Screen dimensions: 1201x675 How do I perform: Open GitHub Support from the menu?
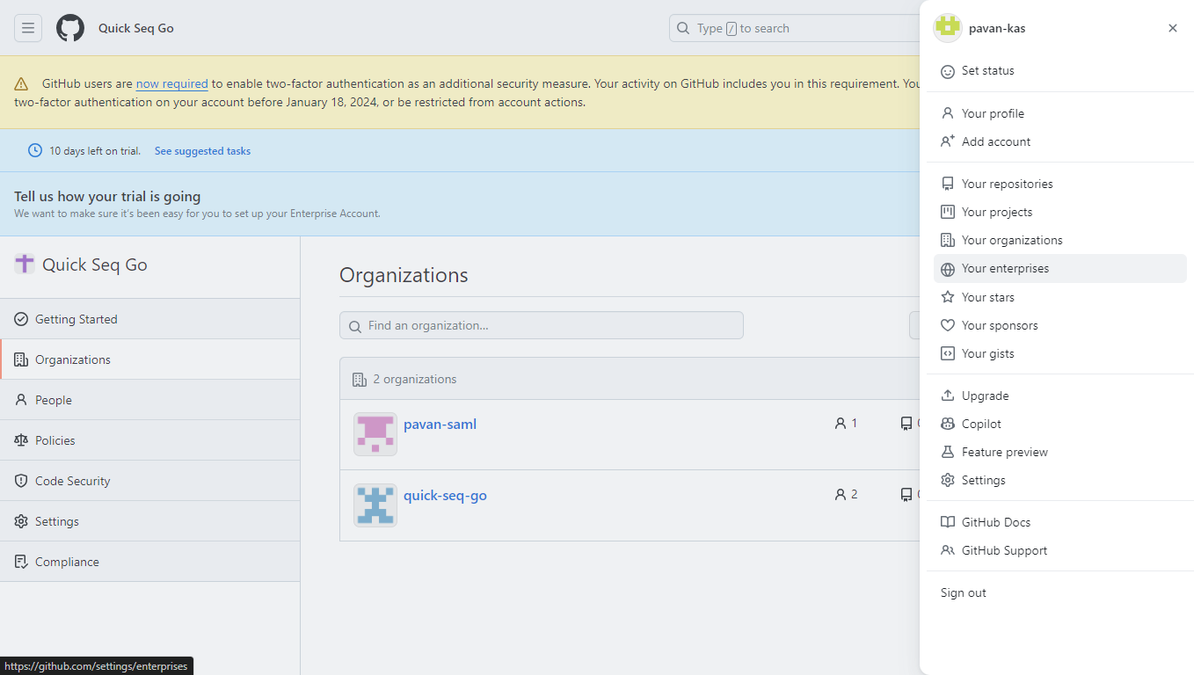point(1060,551)
